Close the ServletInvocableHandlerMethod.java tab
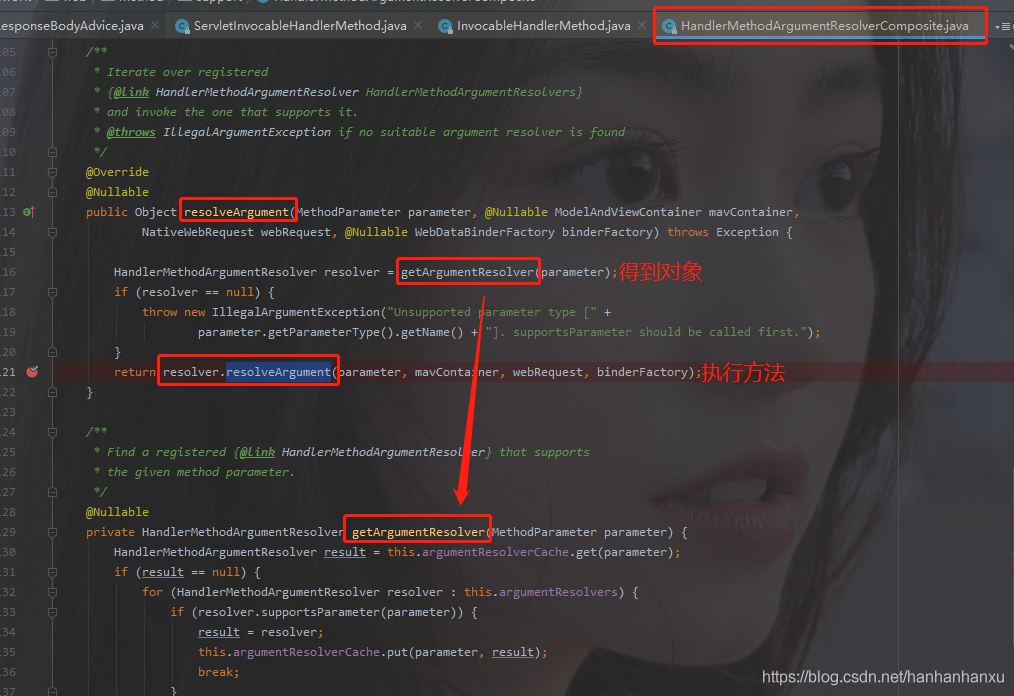1014x696 pixels. coord(416,25)
